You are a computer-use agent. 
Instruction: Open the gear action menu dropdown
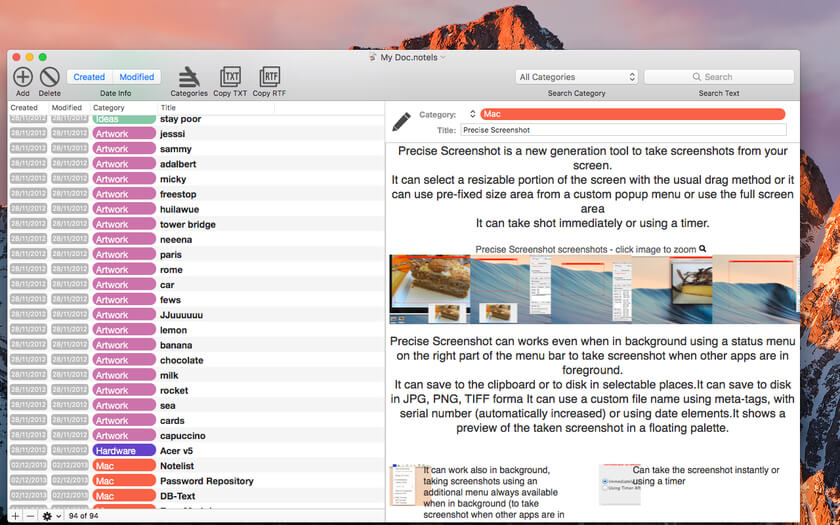(x=51, y=516)
